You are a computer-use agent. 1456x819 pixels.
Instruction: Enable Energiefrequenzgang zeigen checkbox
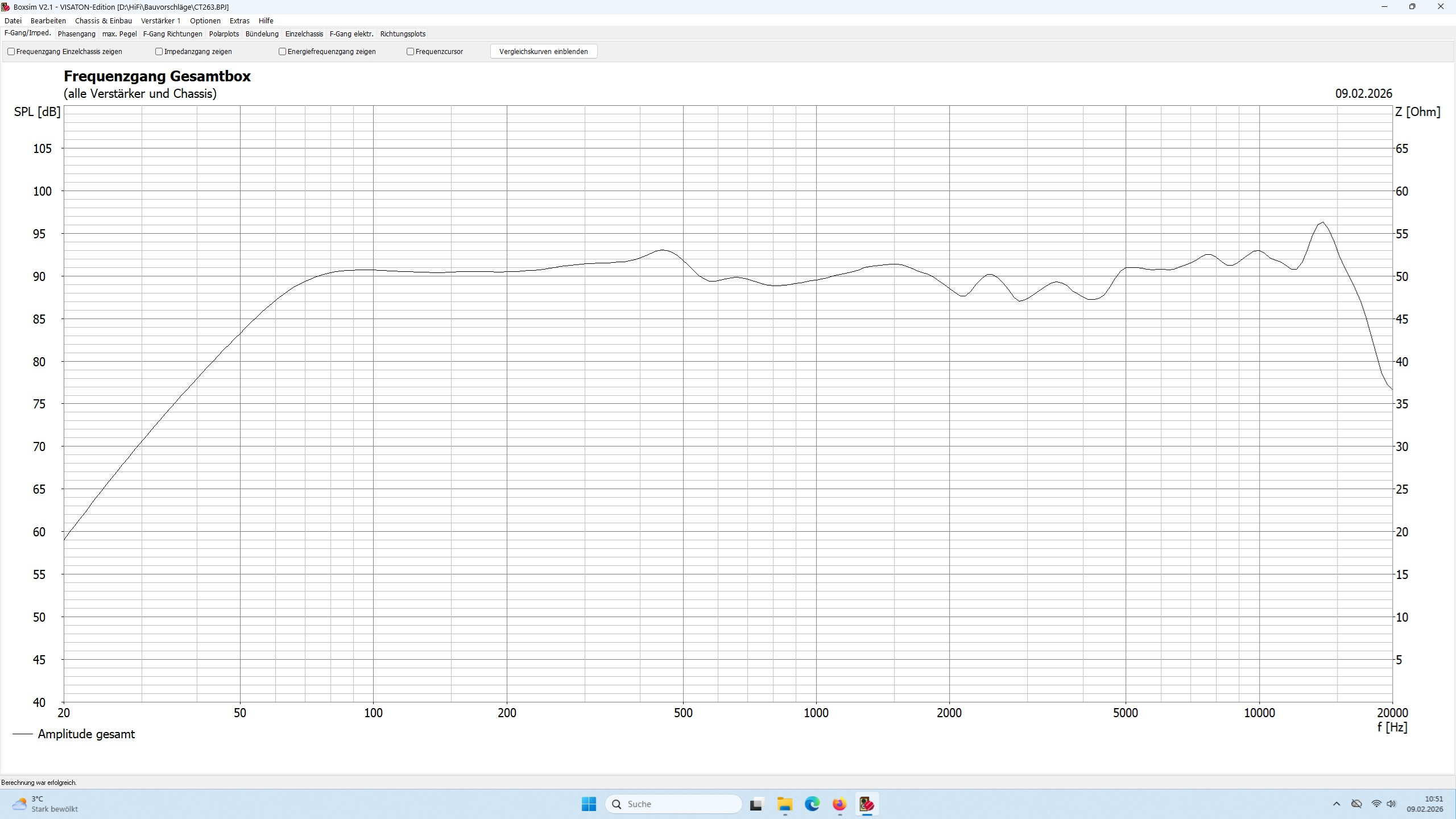coord(282,52)
